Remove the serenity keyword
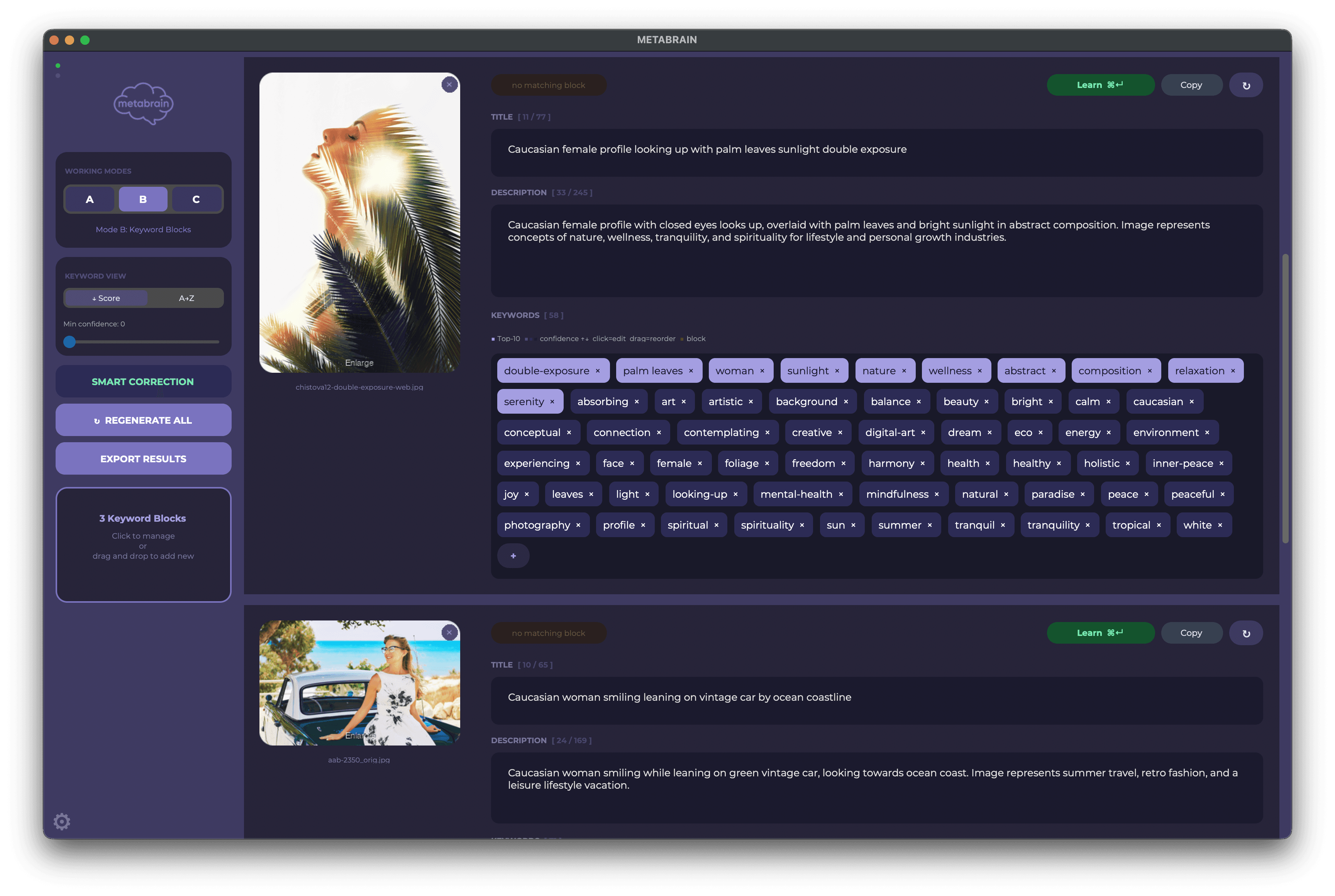This screenshot has width=1335, height=896. coord(552,401)
